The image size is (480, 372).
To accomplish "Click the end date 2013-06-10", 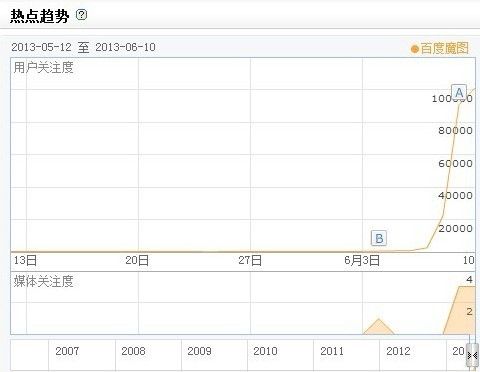I will point(125,47).
